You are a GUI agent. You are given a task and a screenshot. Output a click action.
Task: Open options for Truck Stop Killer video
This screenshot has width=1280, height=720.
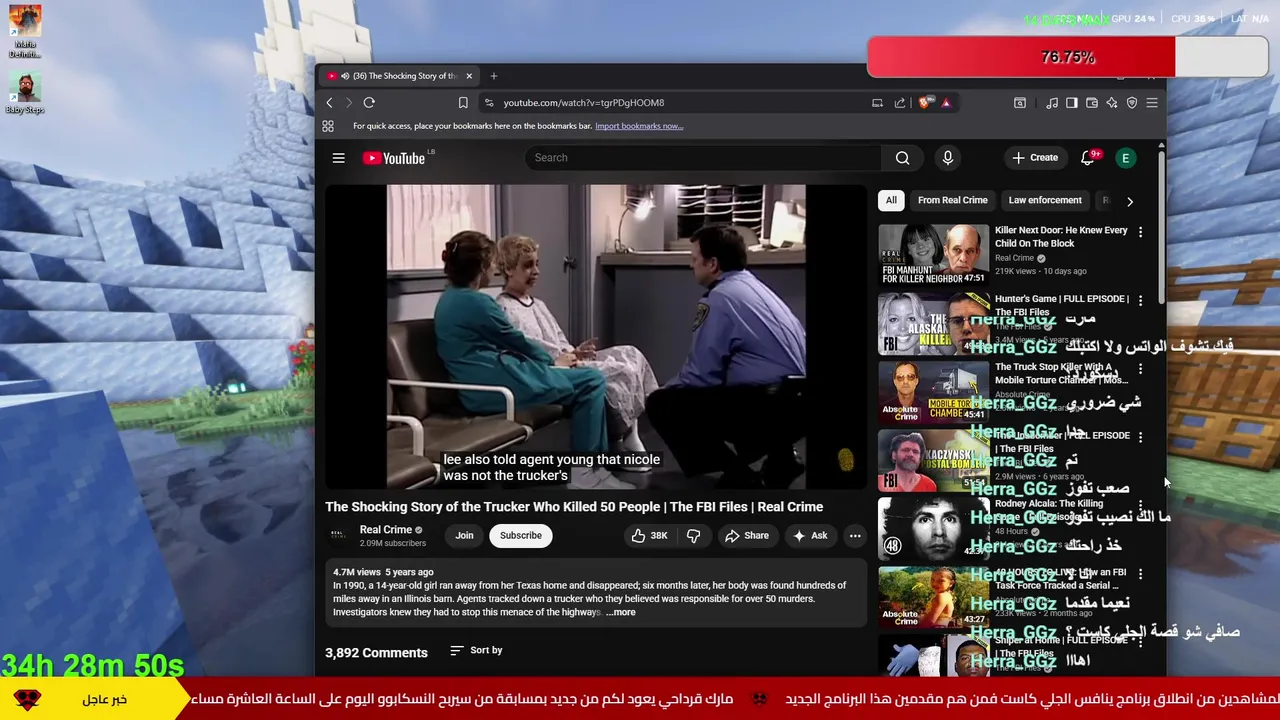click(1140, 369)
